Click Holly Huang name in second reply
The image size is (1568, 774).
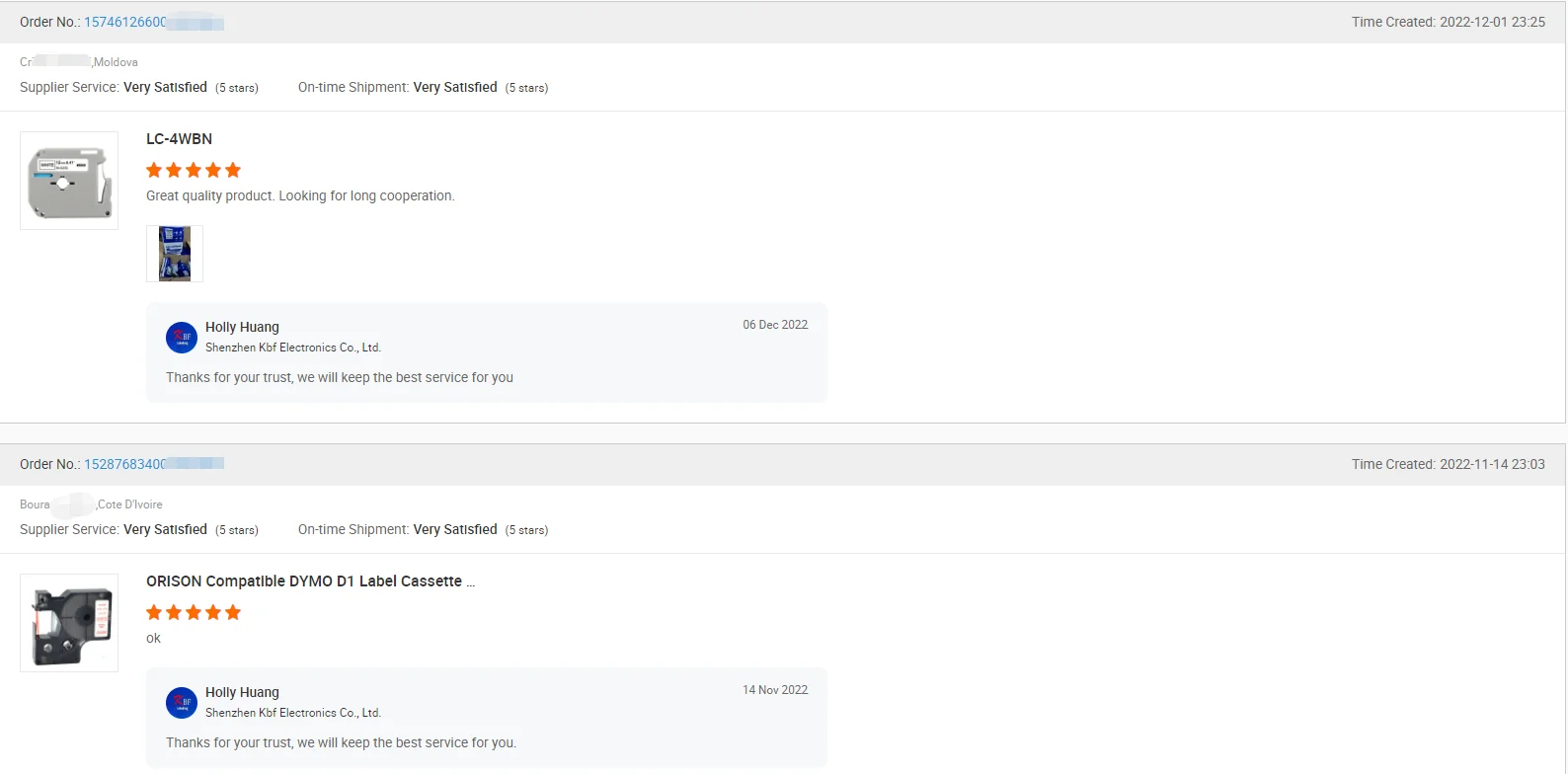(x=242, y=692)
